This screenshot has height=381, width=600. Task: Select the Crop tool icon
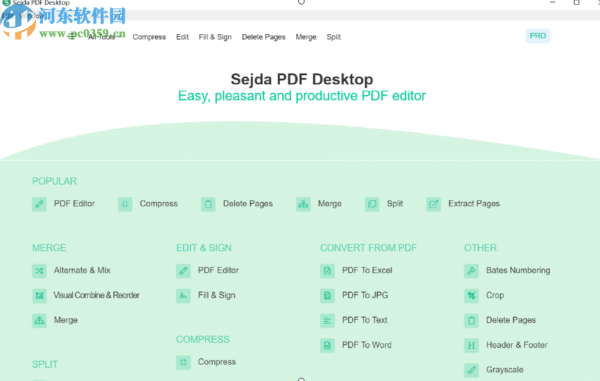(471, 296)
